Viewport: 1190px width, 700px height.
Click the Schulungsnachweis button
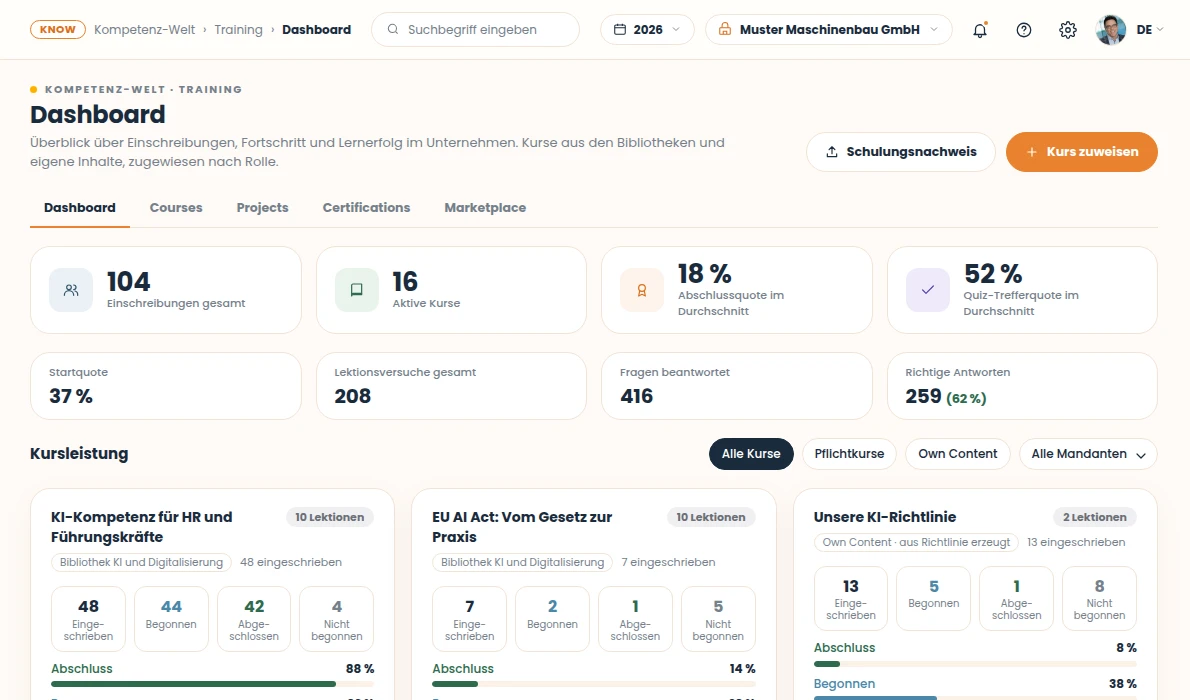coord(901,152)
